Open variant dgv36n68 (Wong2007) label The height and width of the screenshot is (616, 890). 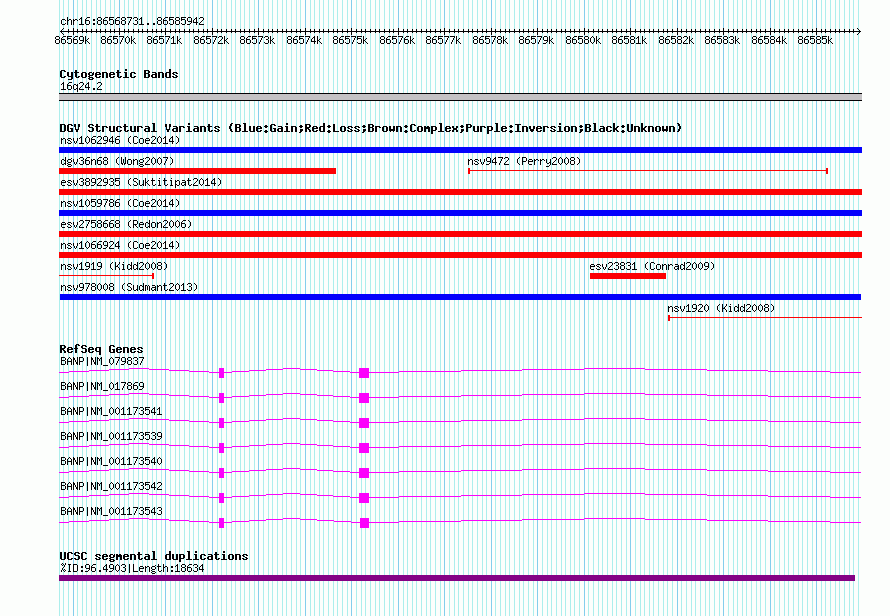tap(117, 161)
